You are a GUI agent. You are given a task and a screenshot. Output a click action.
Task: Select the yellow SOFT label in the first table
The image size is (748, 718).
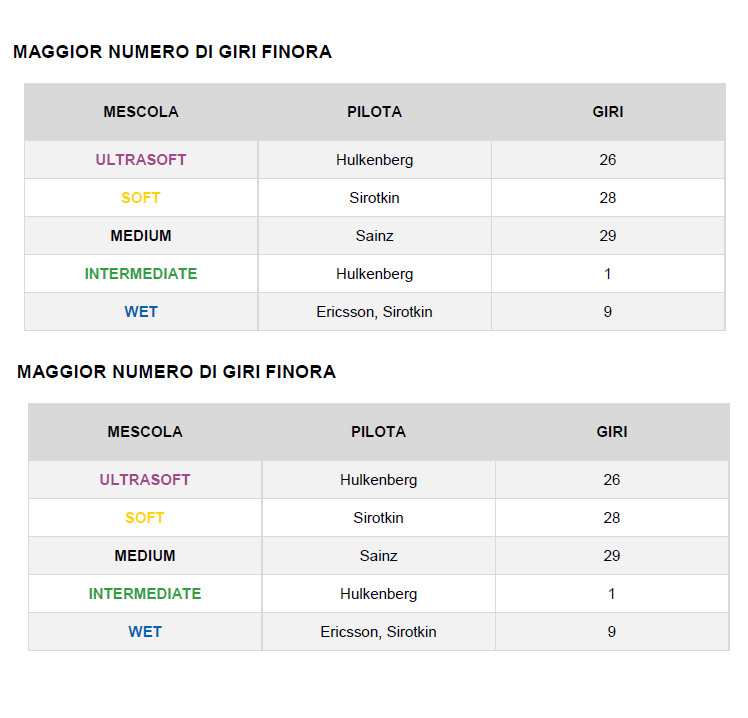pyautogui.click(x=141, y=198)
